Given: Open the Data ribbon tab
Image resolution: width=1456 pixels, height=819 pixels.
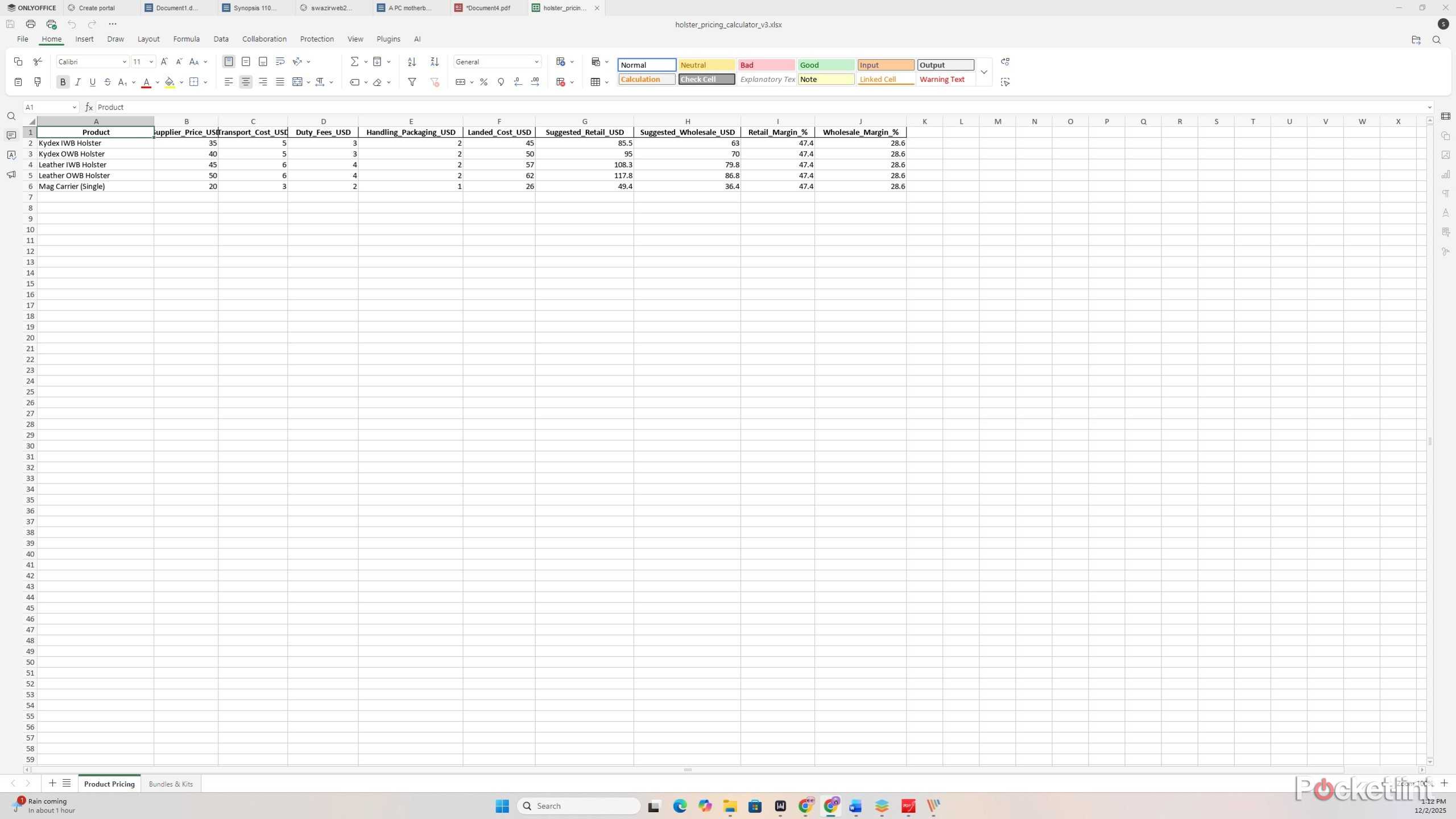Looking at the screenshot, I should coord(221,39).
